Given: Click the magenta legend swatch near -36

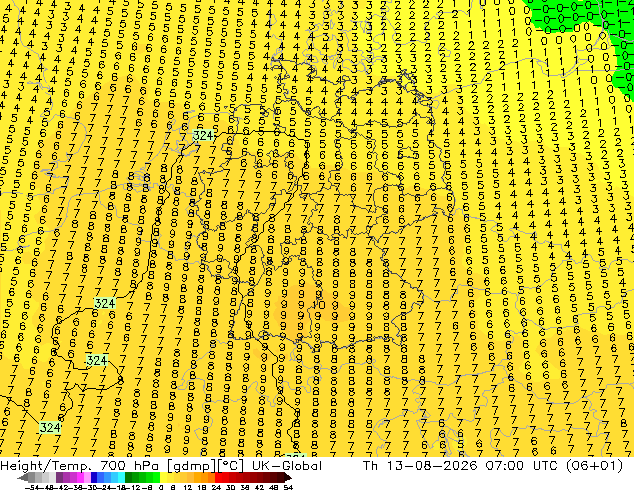Looking at the screenshot, I should pyautogui.click(x=80, y=477).
